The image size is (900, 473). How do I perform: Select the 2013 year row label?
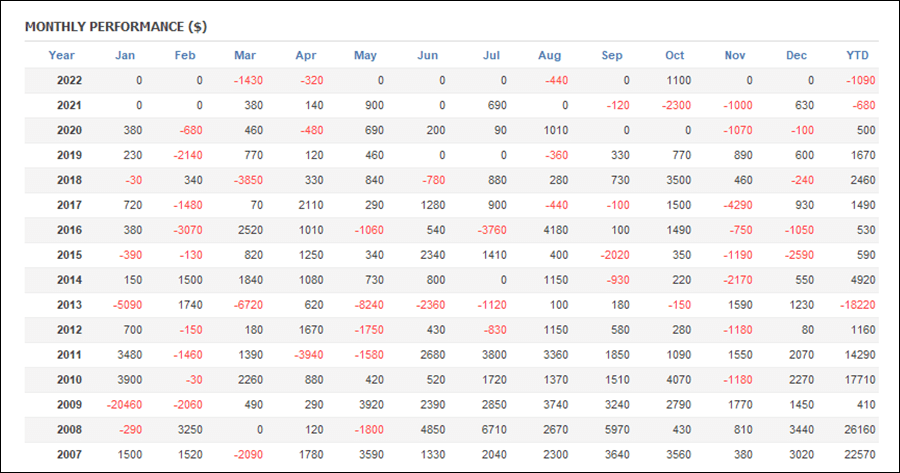(69, 305)
